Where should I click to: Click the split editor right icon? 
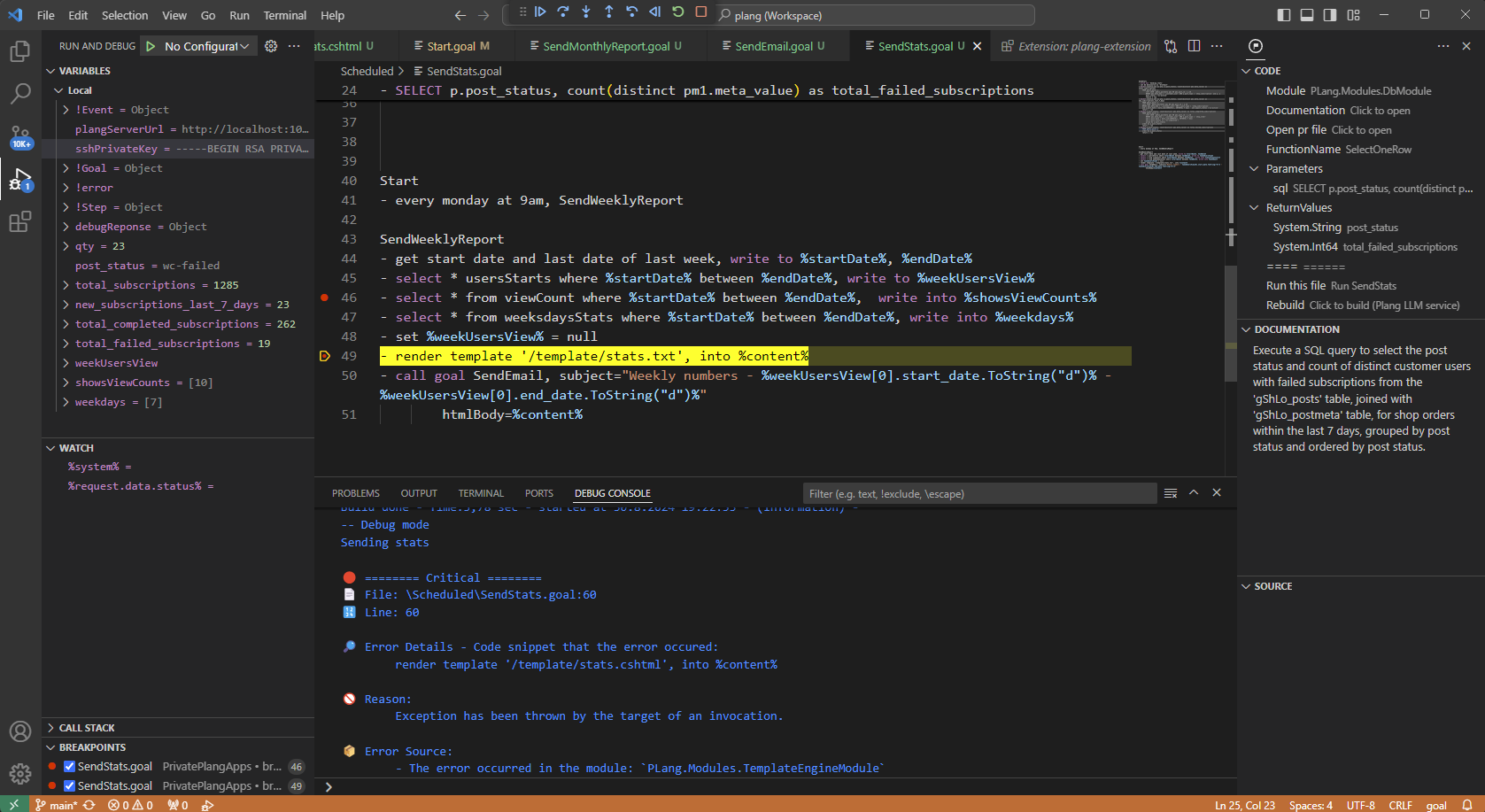click(x=1194, y=46)
